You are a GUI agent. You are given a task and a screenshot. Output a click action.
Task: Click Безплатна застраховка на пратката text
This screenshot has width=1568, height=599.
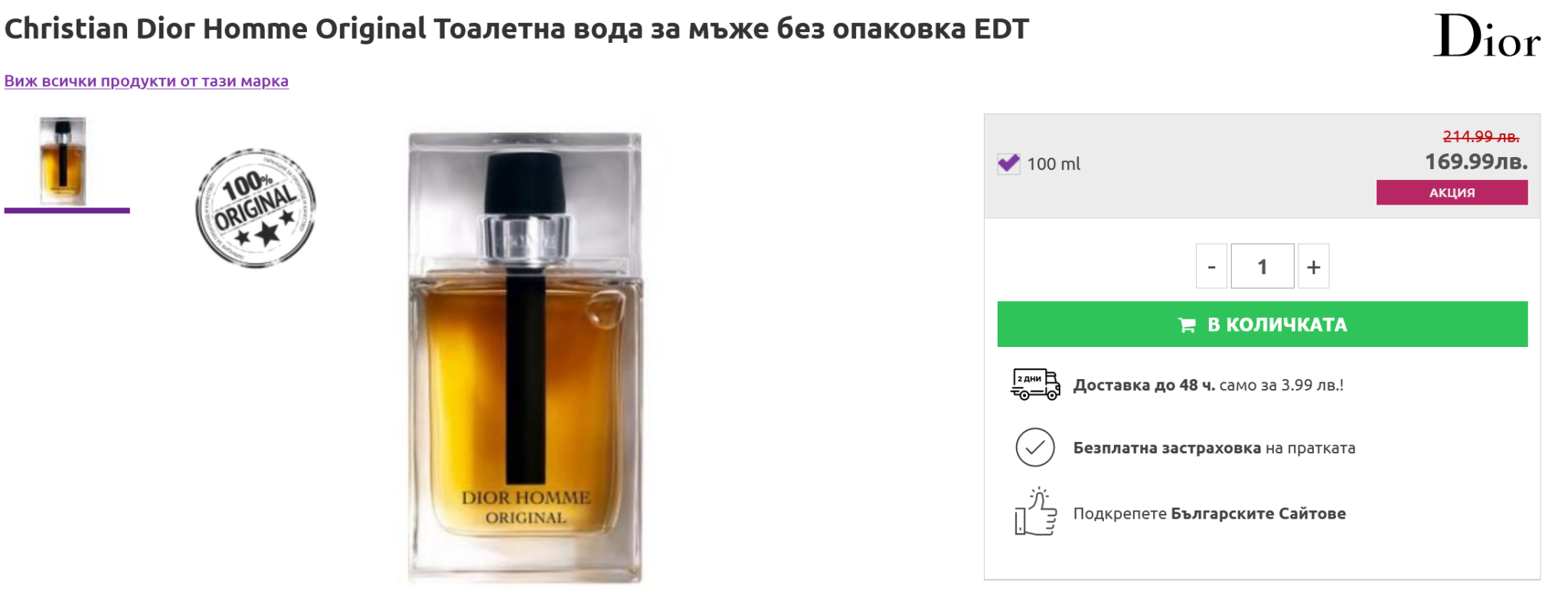click(1214, 448)
